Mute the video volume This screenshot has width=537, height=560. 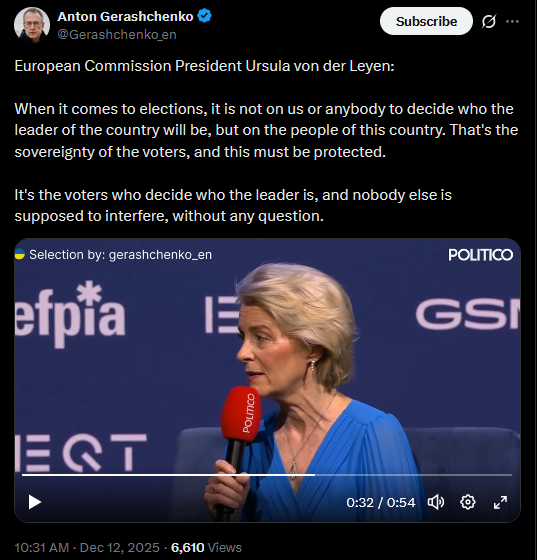436,502
